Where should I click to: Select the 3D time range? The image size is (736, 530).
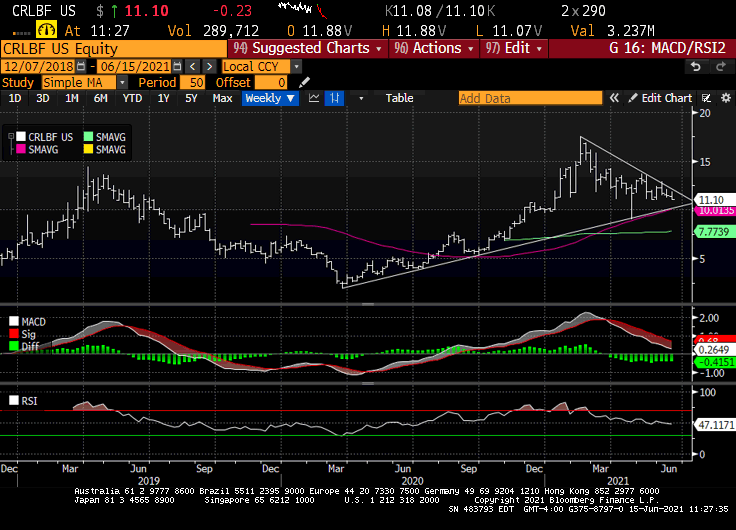click(x=43, y=98)
